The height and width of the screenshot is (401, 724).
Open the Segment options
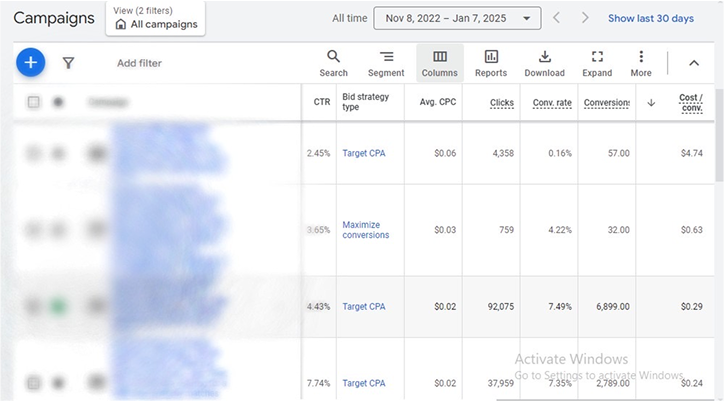[x=386, y=63]
